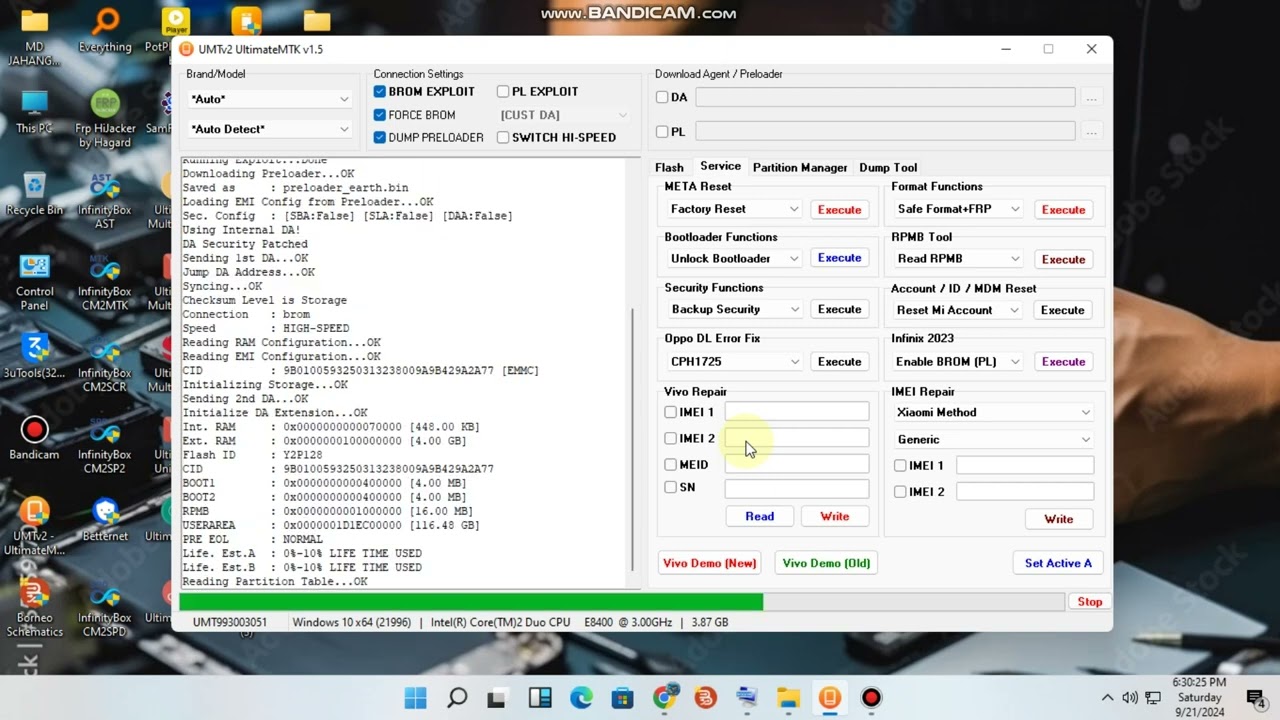1280x720 pixels.
Task: Tick the PL preloader checkbox
Action: click(x=662, y=131)
